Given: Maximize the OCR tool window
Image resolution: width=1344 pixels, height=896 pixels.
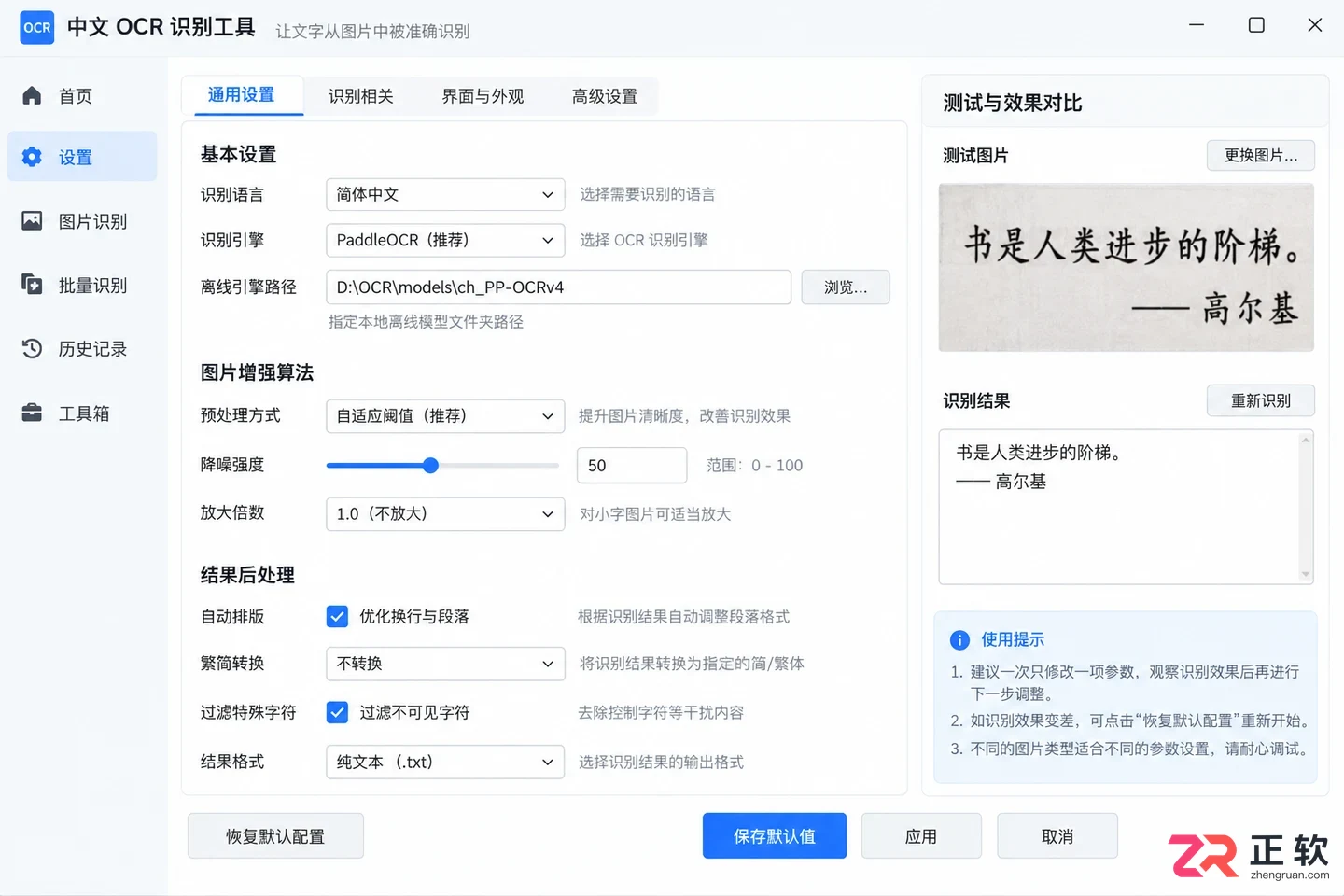Looking at the screenshot, I should 1256,25.
